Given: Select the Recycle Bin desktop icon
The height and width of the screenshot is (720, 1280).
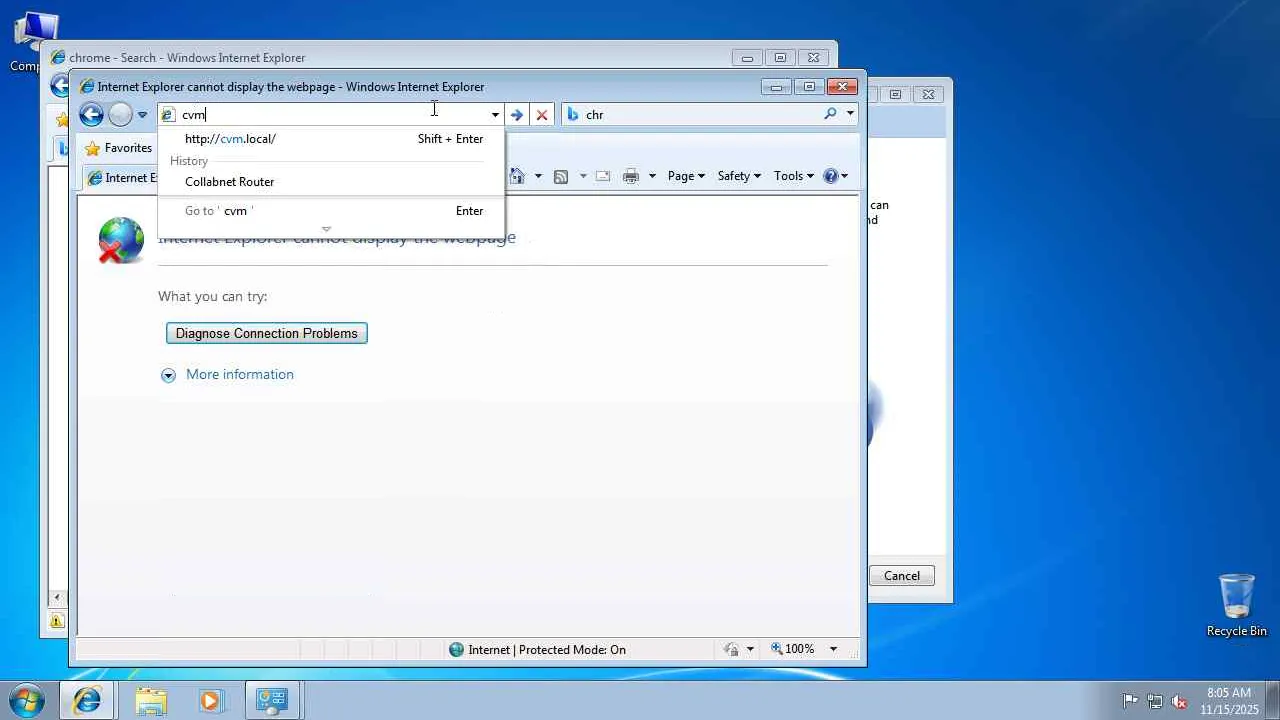Looking at the screenshot, I should pyautogui.click(x=1236, y=604).
